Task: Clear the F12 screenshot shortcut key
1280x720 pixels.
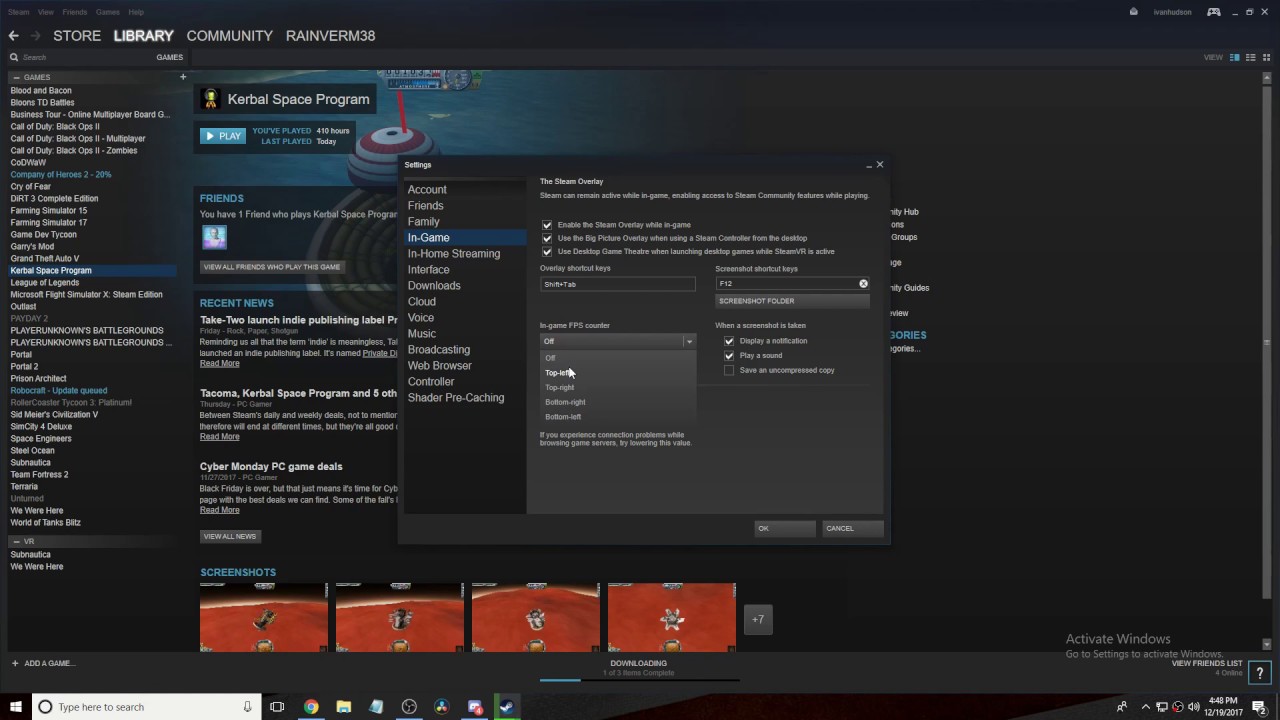Action: point(863,284)
